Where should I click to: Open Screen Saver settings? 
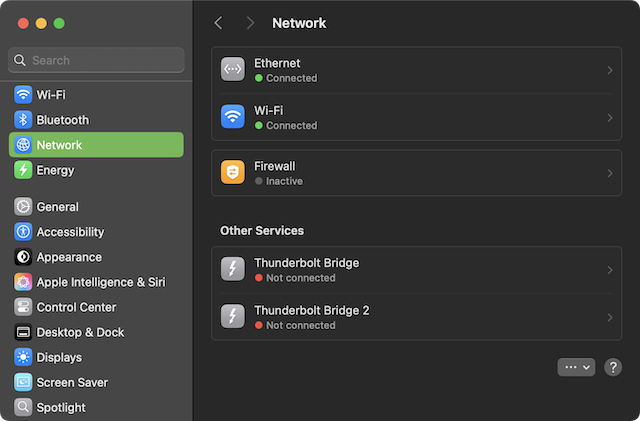(72, 382)
